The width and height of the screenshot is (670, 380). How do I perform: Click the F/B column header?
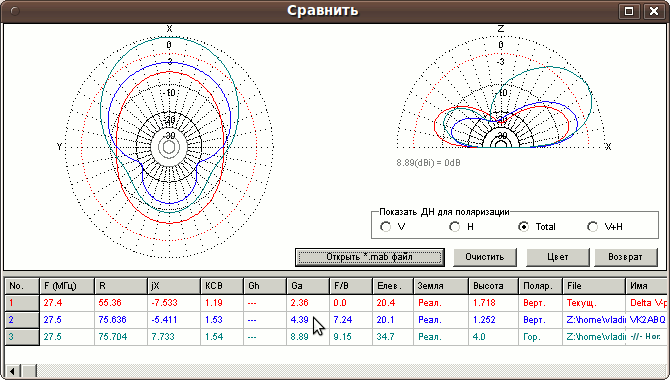(x=350, y=286)
